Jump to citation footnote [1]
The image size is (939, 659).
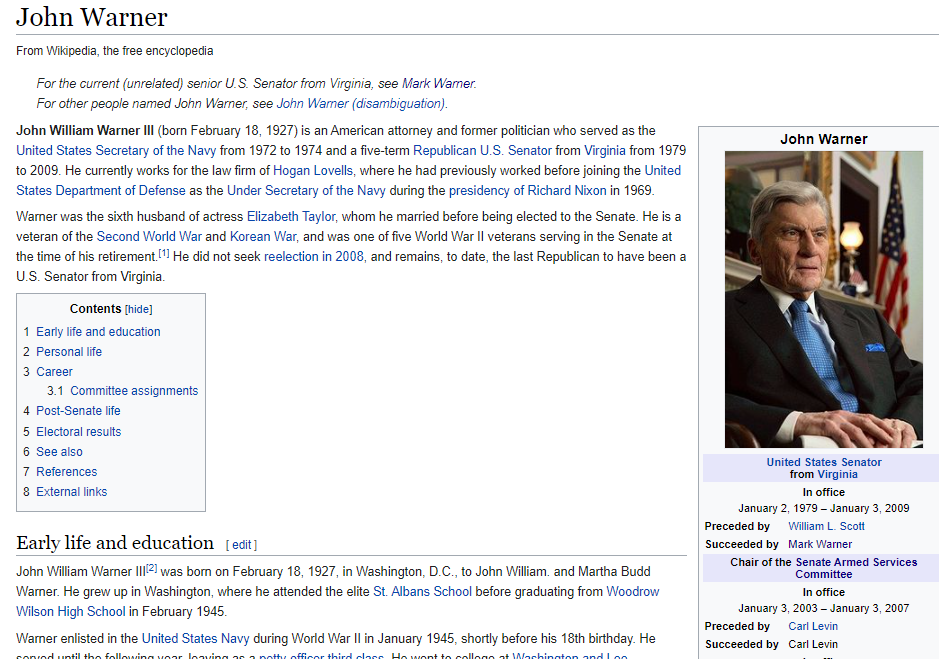(163, 253)
